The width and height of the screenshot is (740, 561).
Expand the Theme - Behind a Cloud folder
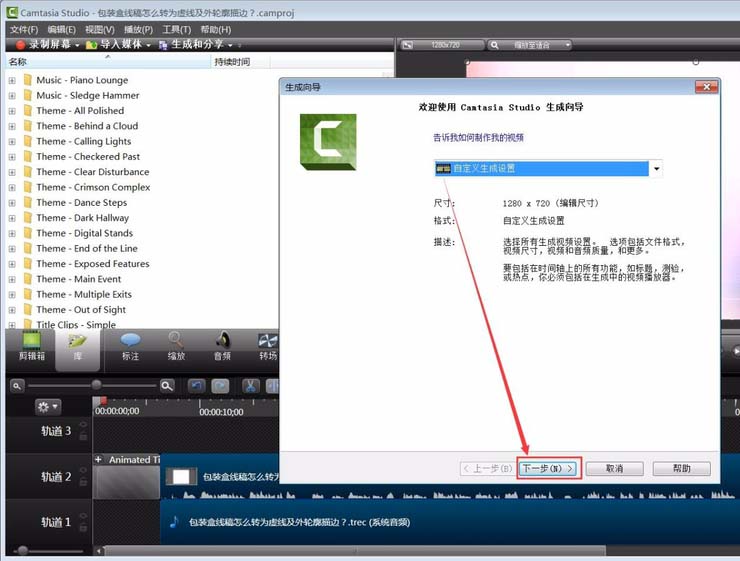pyautogui.click(x=12, y=126)
